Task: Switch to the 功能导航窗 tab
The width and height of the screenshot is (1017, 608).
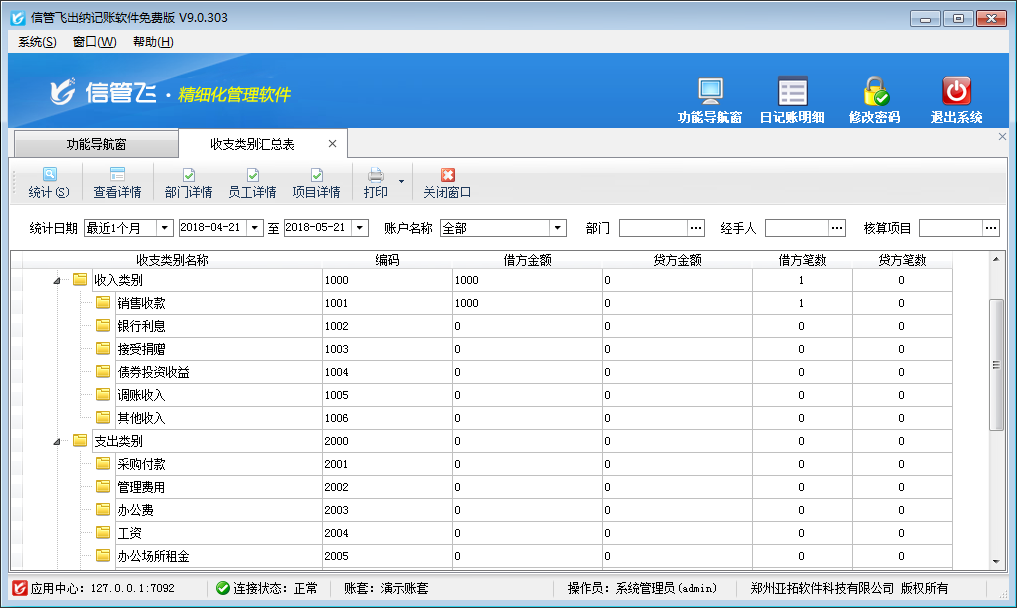Action: click(x=96, y=144)
